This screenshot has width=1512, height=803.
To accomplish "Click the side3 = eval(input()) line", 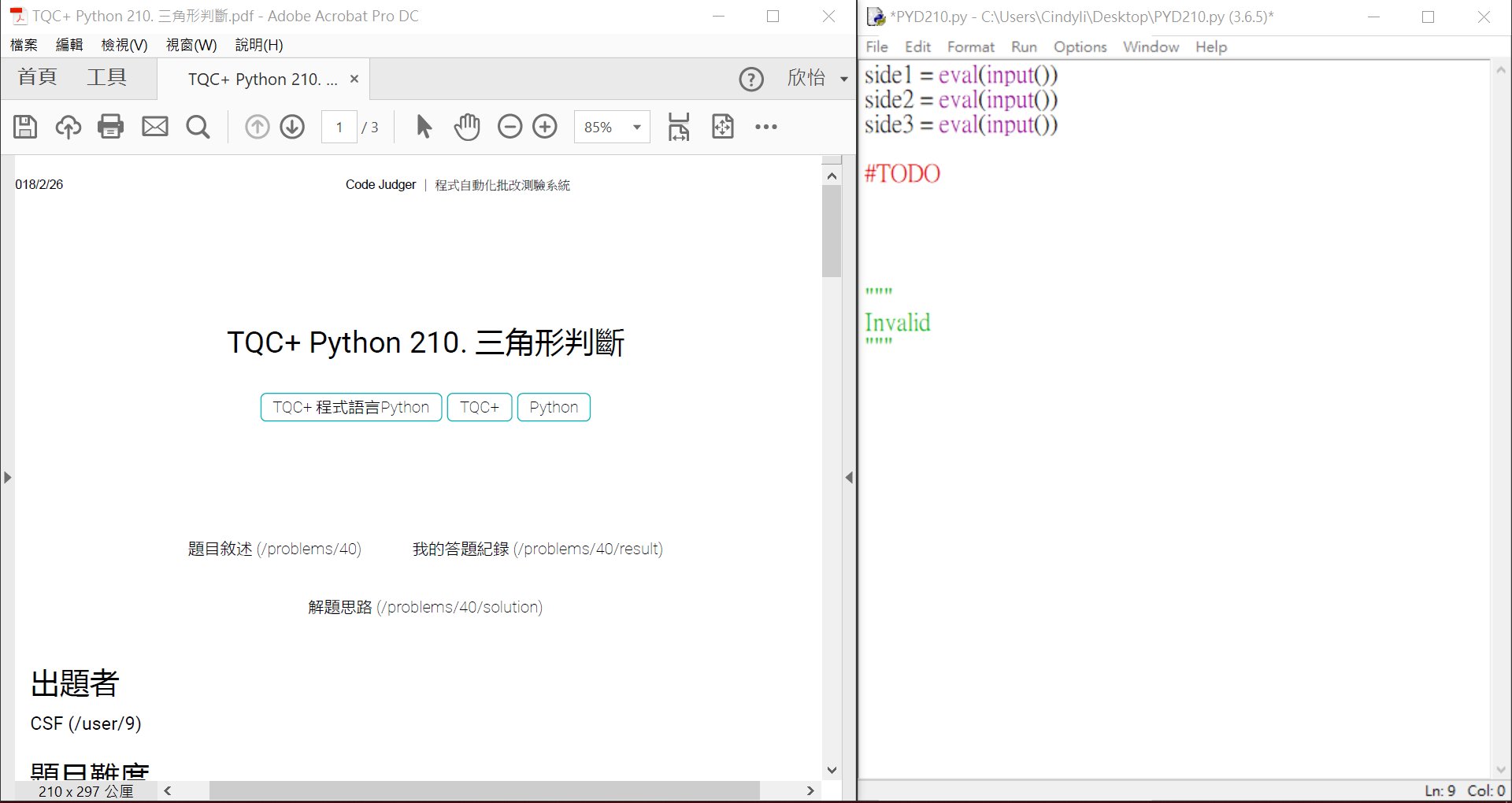I will [961, 124].
